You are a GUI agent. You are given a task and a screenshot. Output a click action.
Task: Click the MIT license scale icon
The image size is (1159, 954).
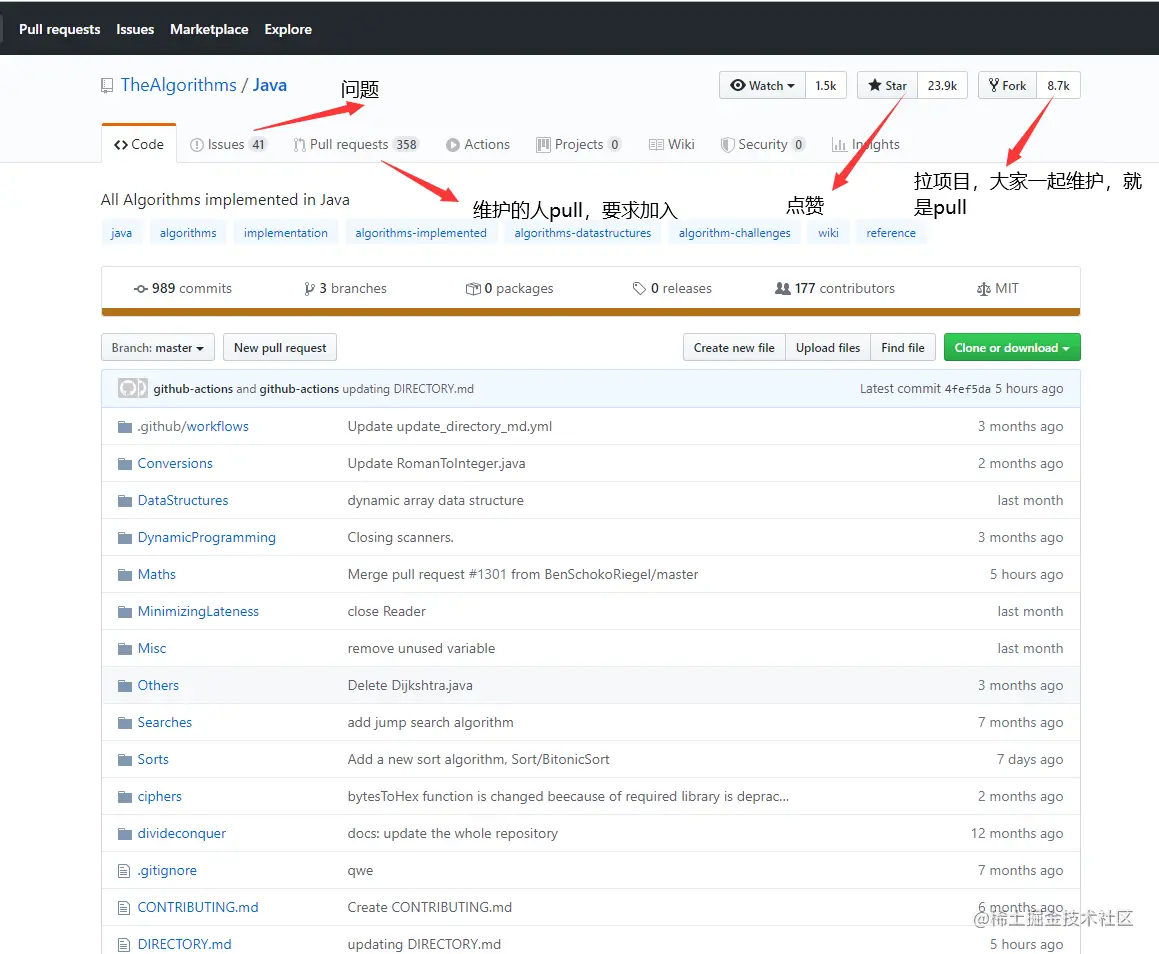[983, 289]
